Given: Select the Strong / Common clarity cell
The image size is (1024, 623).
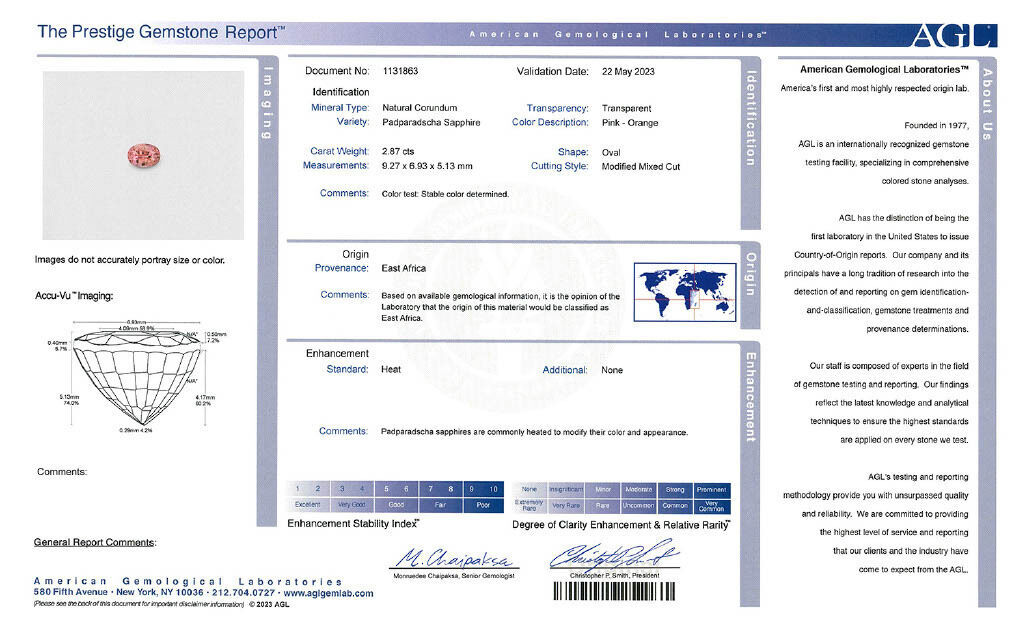Looking at the screenshot, I should [675, 498].
